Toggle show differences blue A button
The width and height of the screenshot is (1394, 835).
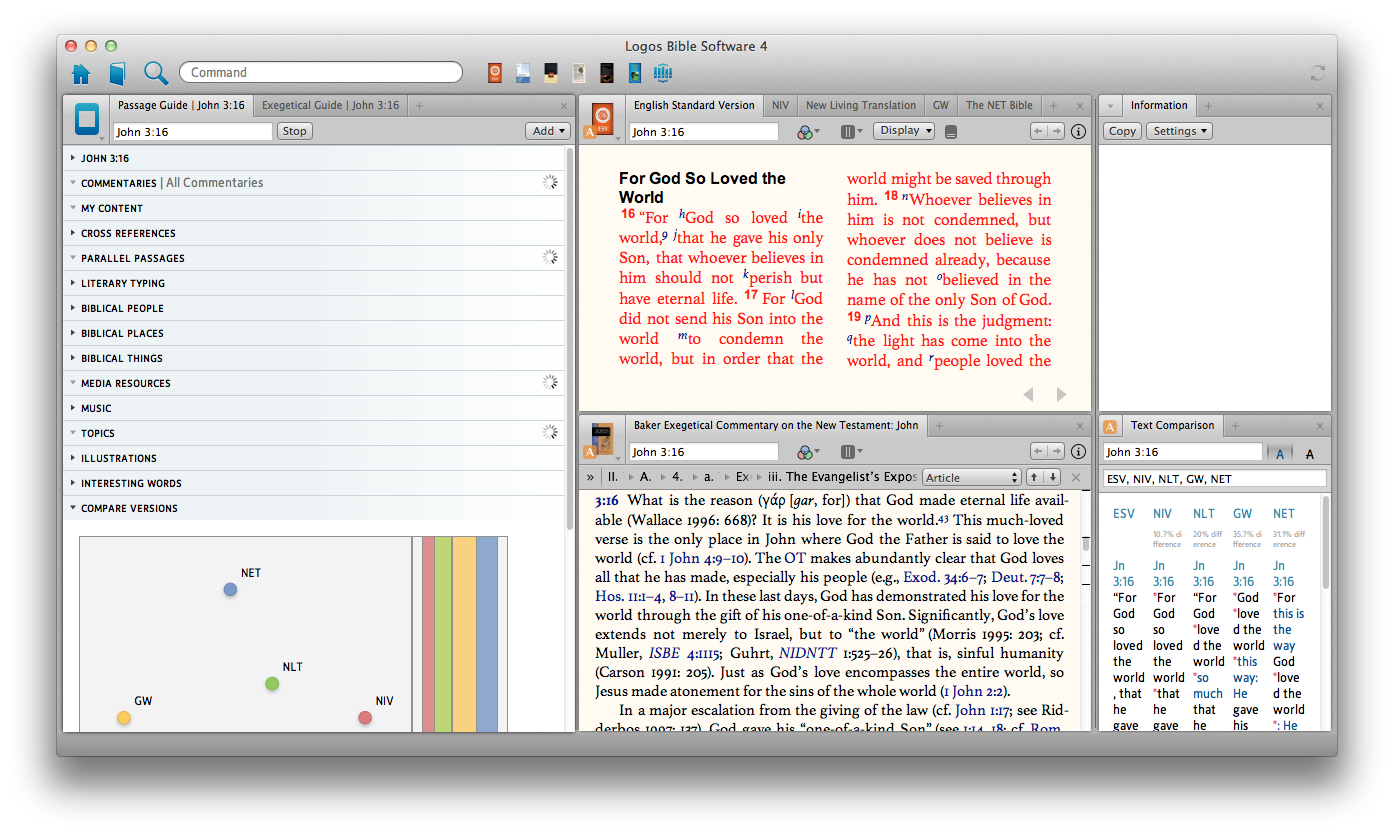click(1279, 453)
